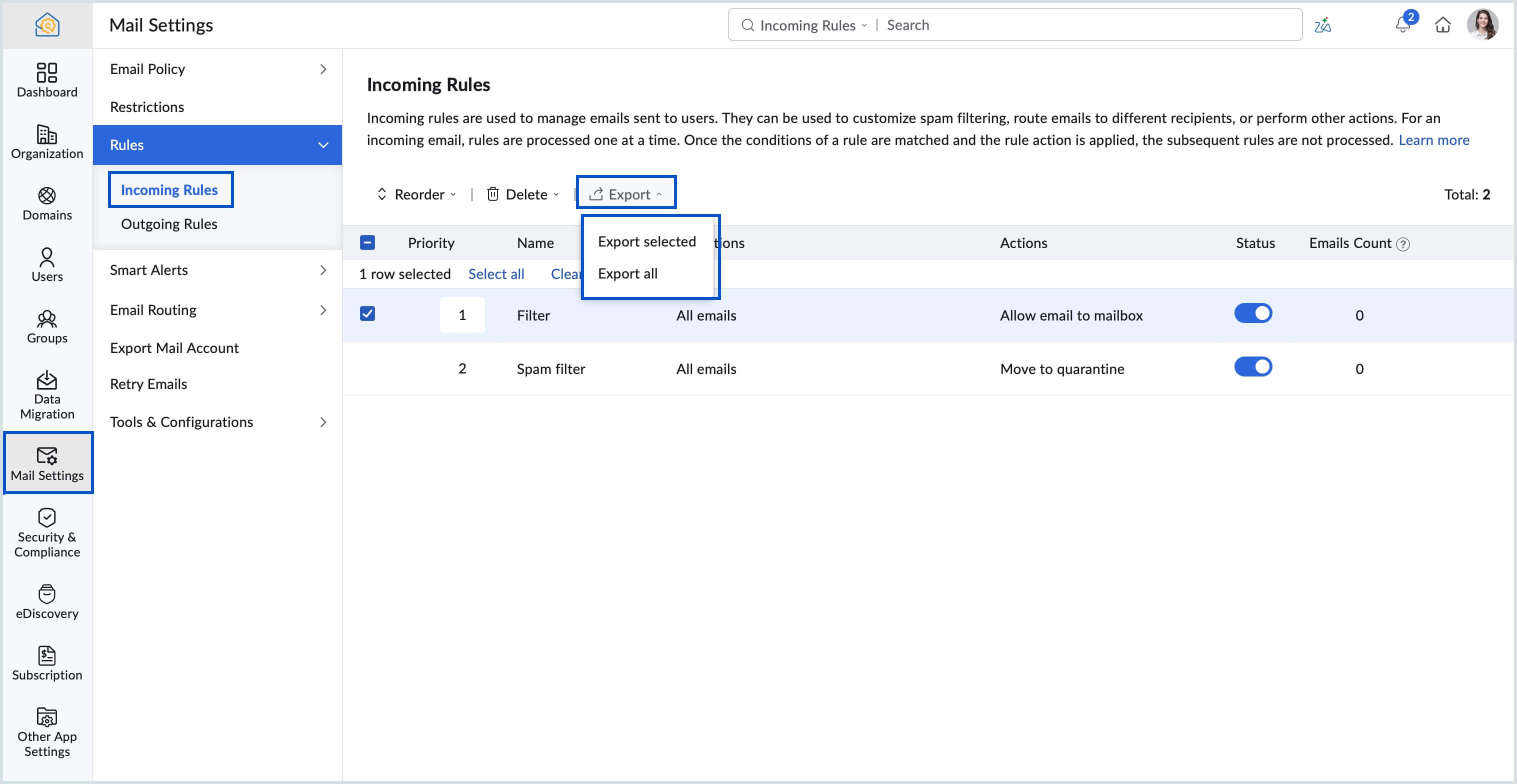Open Outgoing Rules submenu item
The height and width of the screenshot is (784, 1517).
[x=169, y=224]
